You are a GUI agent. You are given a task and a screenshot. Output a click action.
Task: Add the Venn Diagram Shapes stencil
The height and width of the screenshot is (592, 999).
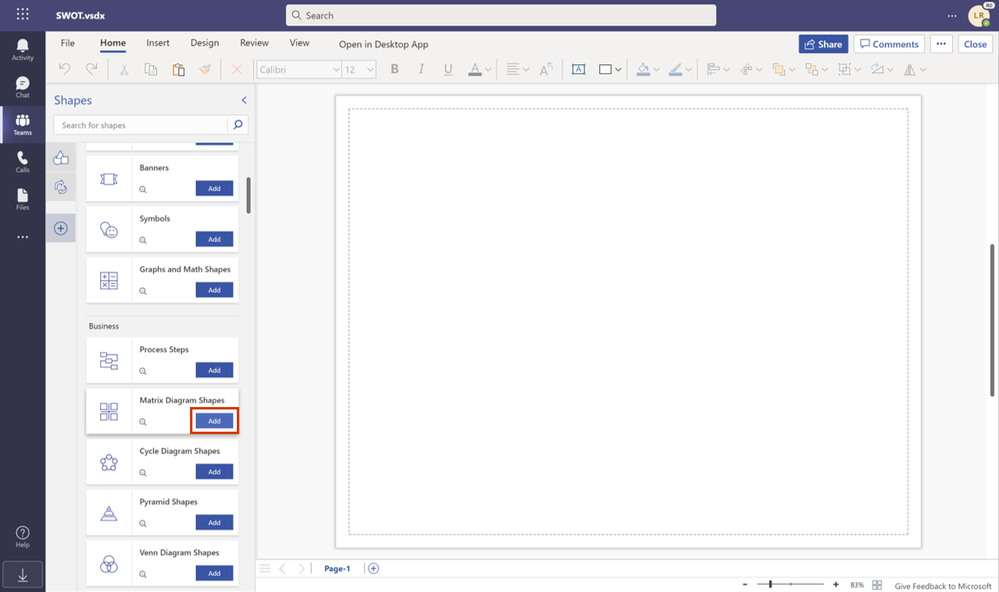coord(214,573)
